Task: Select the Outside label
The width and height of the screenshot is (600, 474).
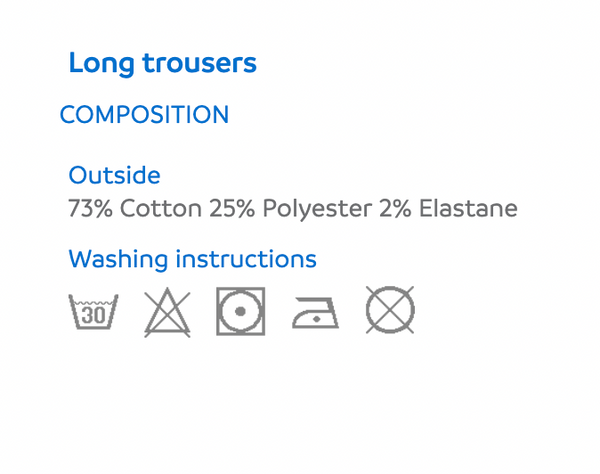Action: coord(114,175)
